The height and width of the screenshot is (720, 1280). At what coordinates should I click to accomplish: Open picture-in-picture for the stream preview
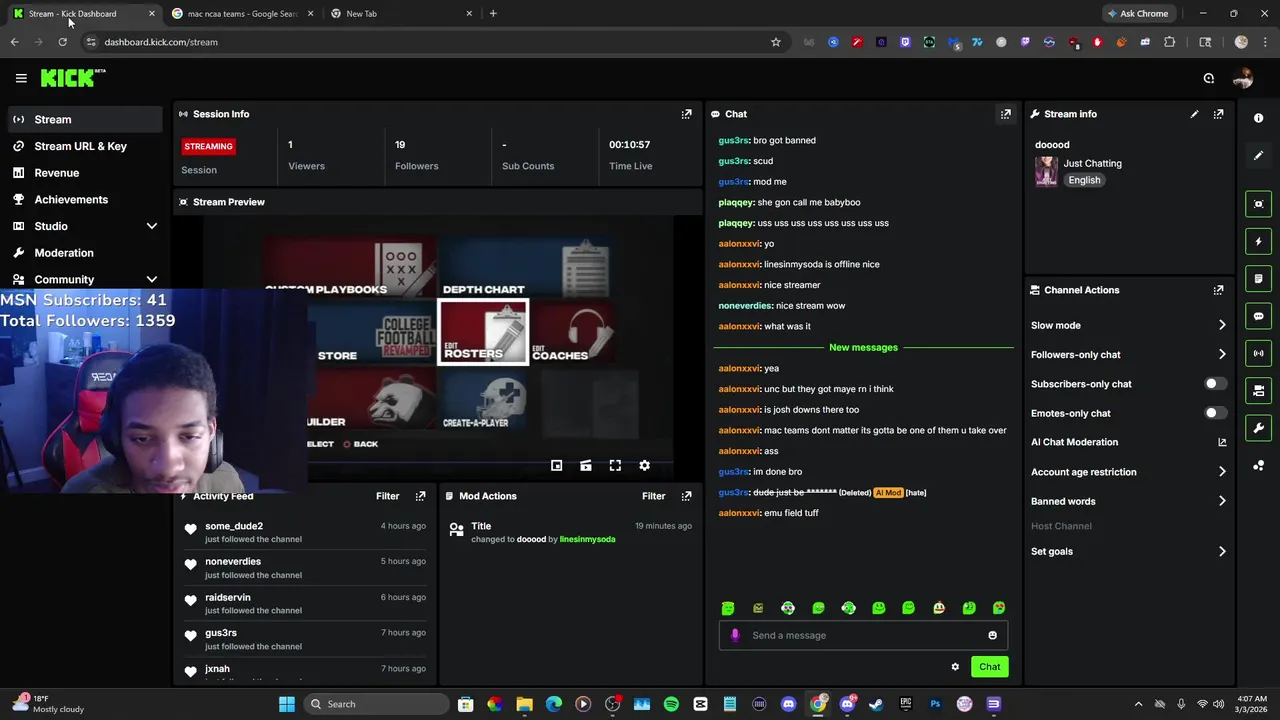[557, 465]
